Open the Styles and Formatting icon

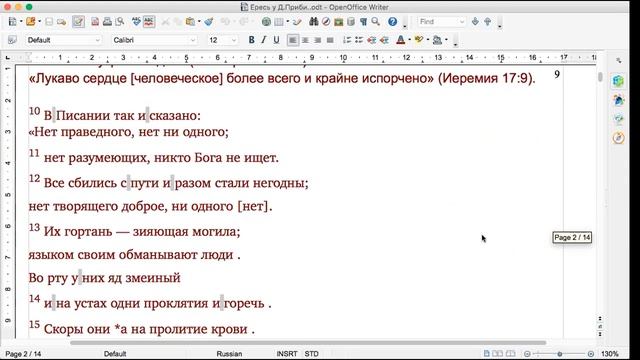(x=12, y=40)
